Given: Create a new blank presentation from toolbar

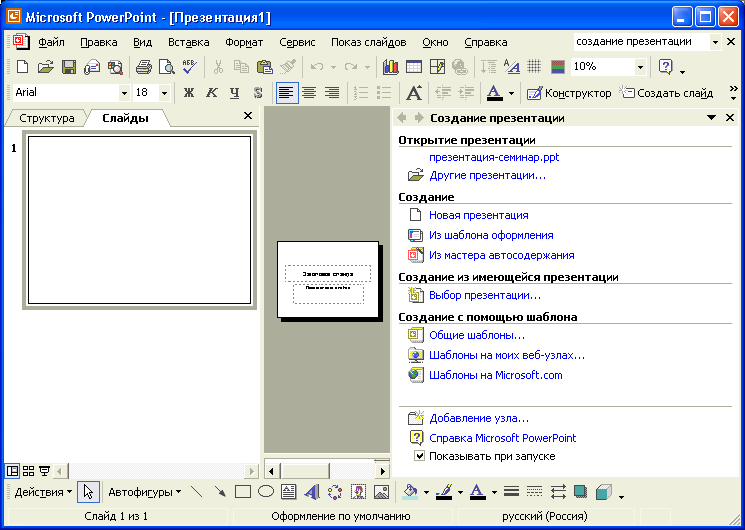Looking at the screenshot, I should point(22,67).
